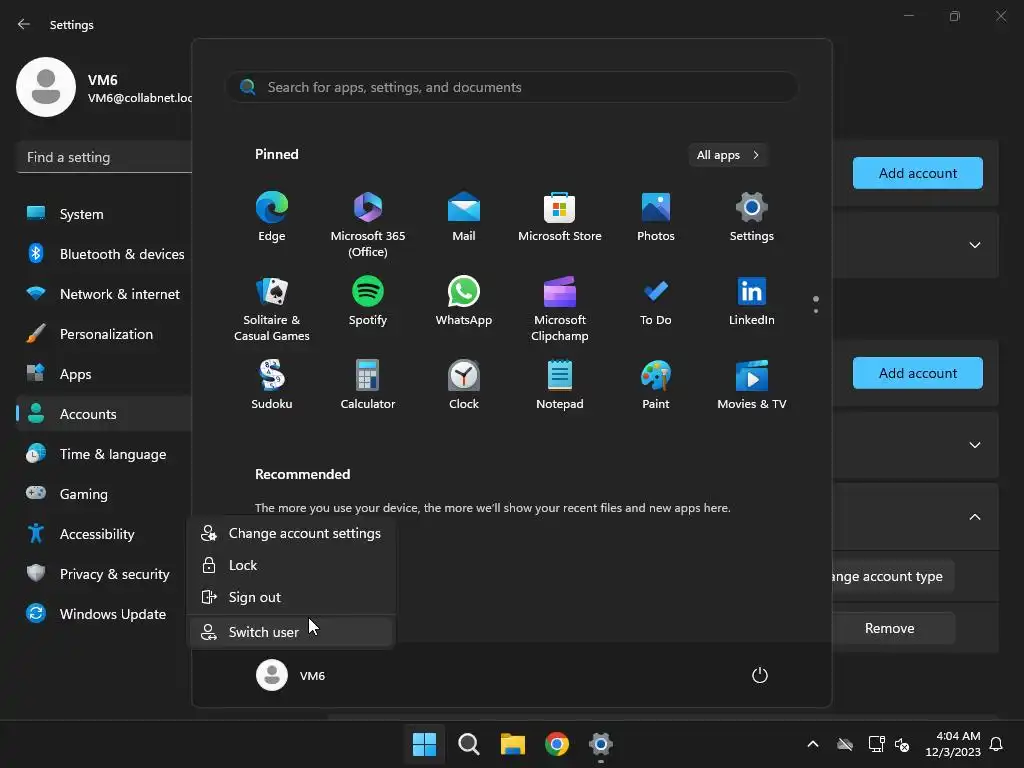Open Spotify from the Start menu

point(368,301)
